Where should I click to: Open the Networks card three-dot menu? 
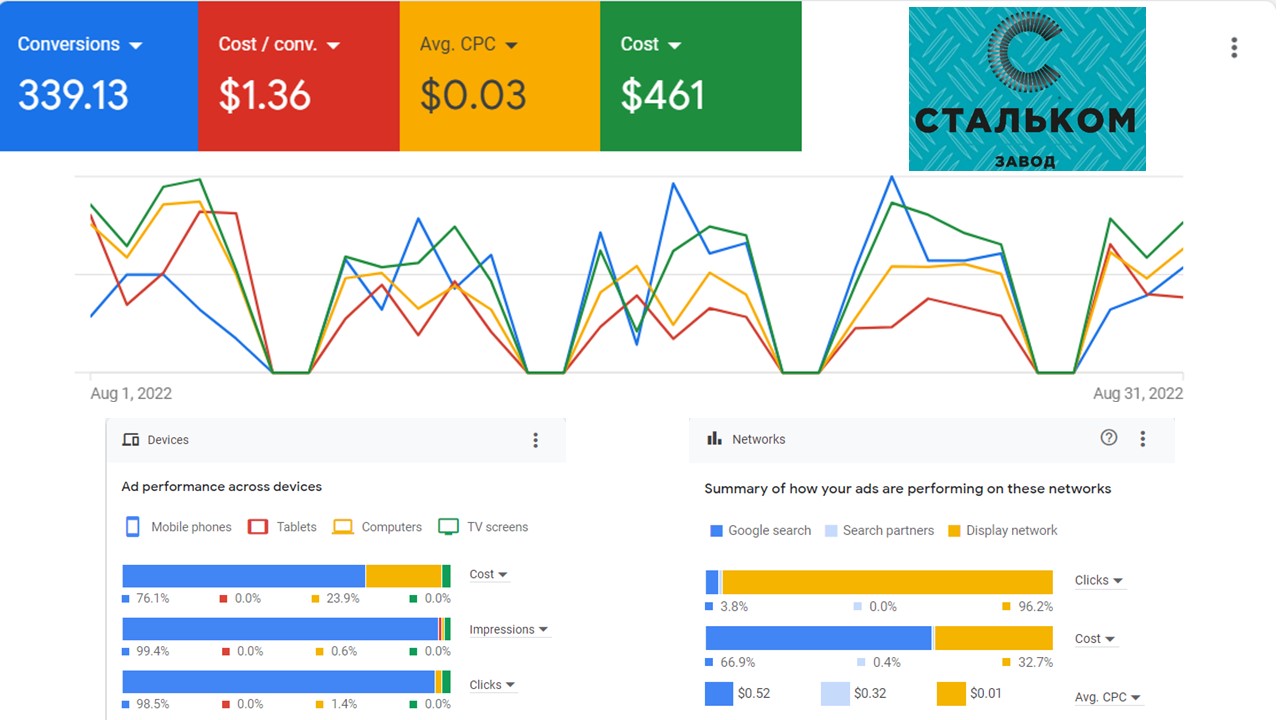coord(1142,439)
